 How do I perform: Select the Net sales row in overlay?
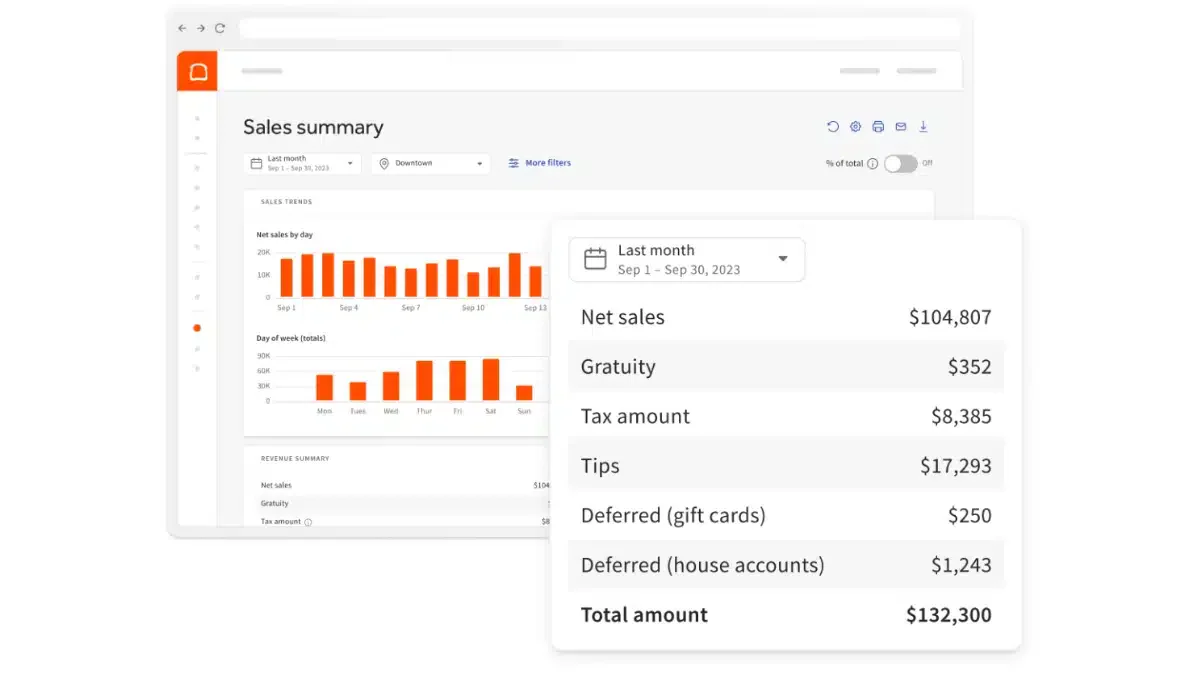click(x=786, y=317)
